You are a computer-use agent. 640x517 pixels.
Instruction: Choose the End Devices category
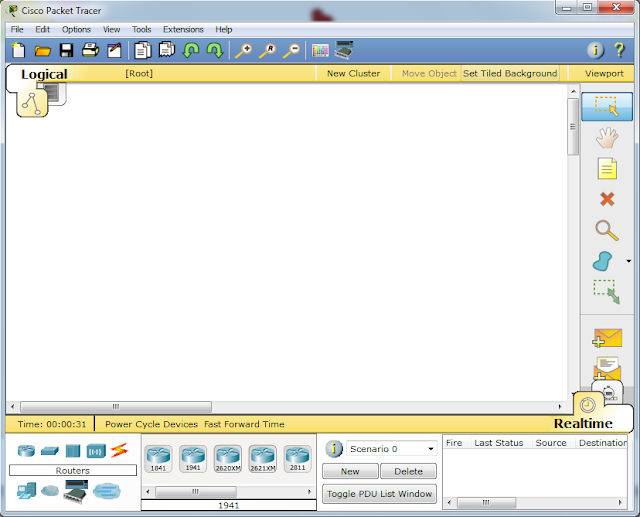pyautogui.click(x=27, y=490)
